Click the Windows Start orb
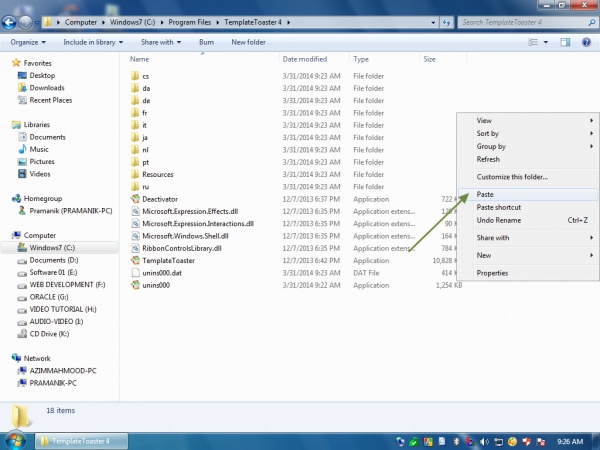 (15, 441)
